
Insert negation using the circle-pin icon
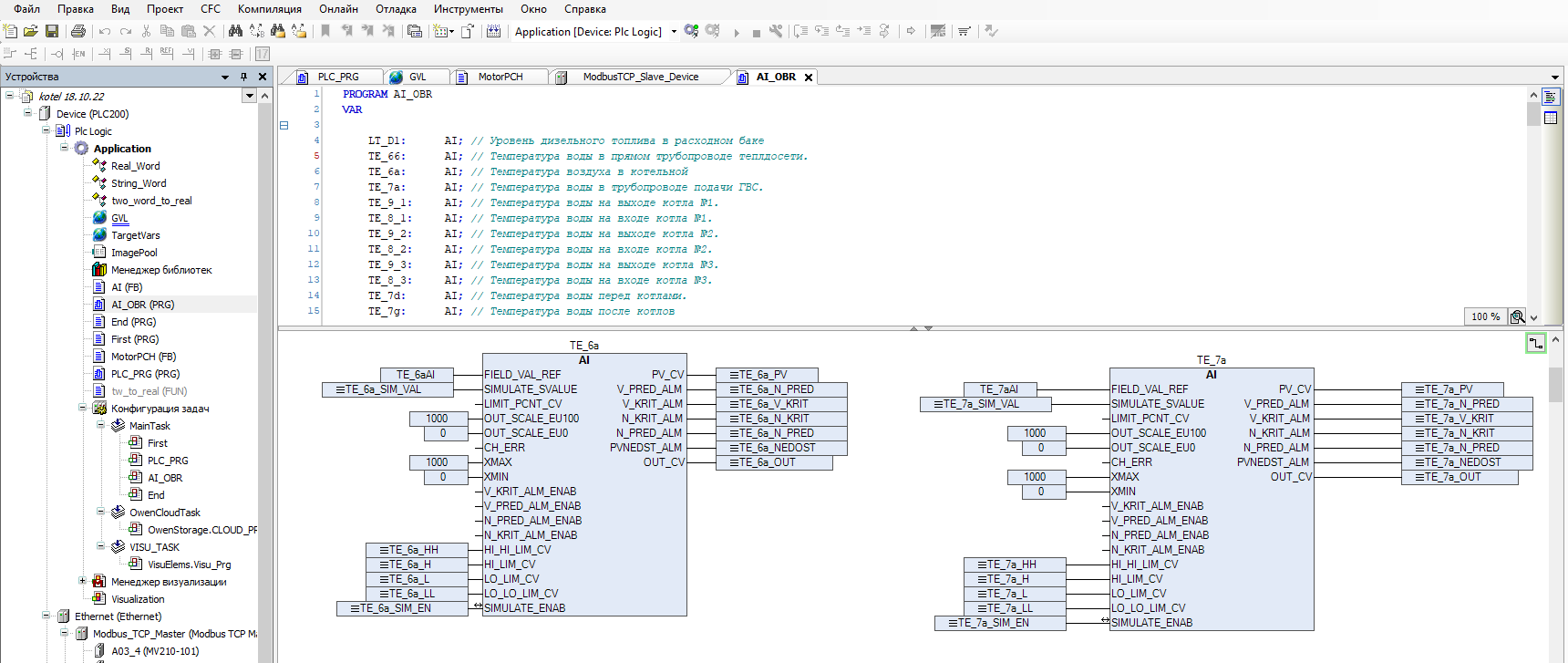point(57,54)
